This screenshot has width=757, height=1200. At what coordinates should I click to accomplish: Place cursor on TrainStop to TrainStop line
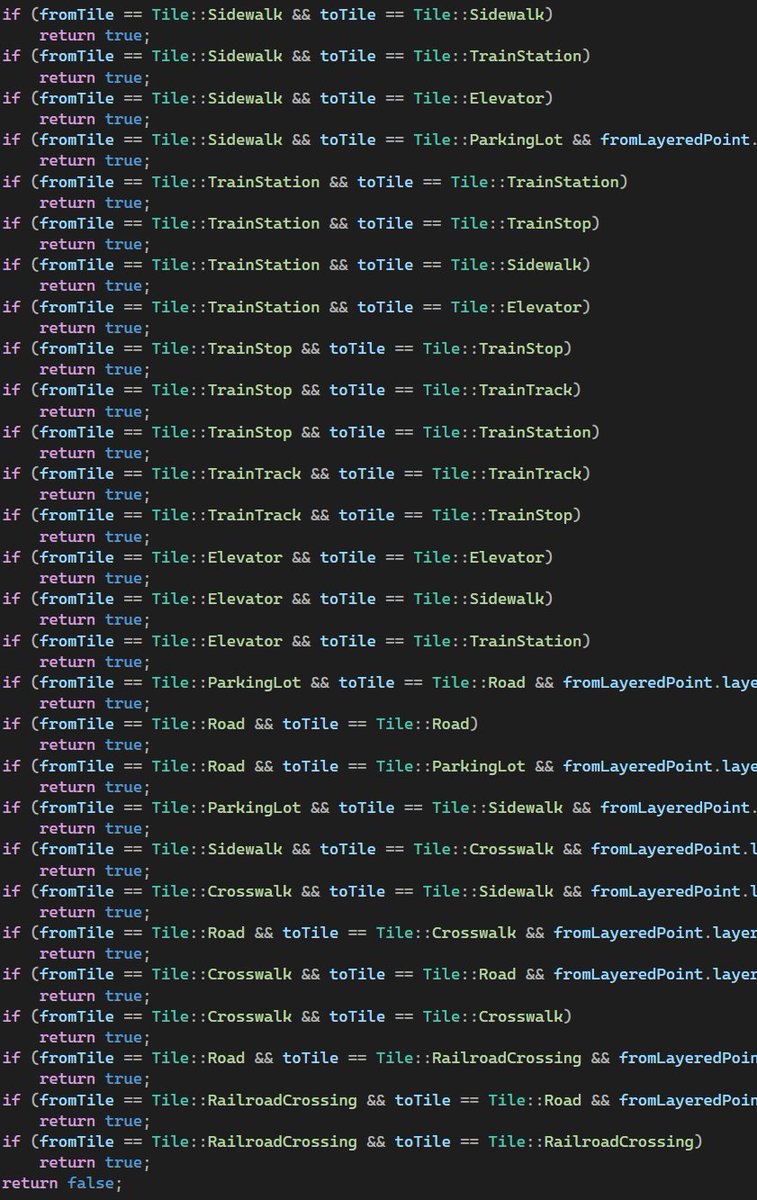pos(287,349)
